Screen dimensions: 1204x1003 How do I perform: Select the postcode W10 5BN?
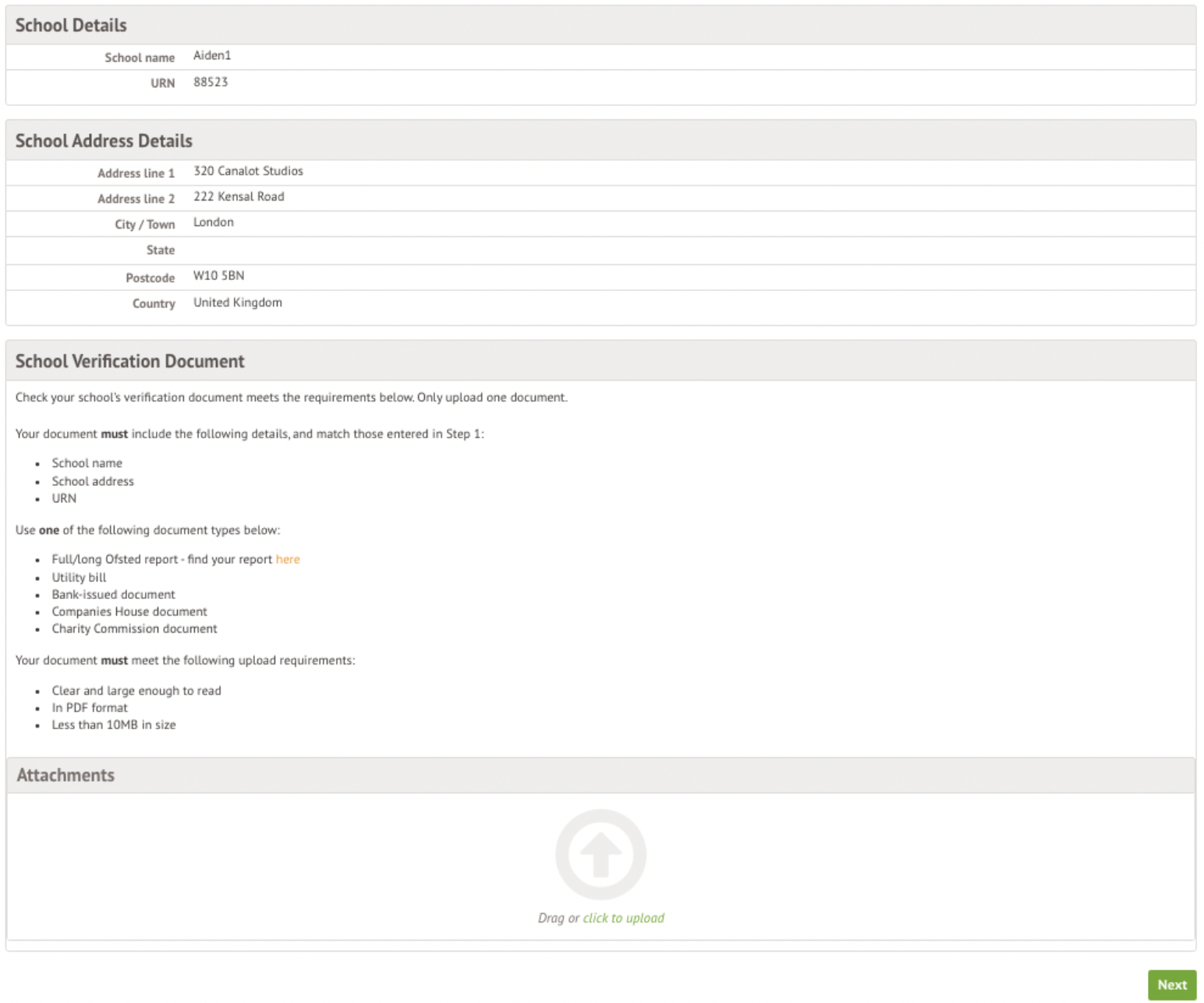click(x=218, y=275)
